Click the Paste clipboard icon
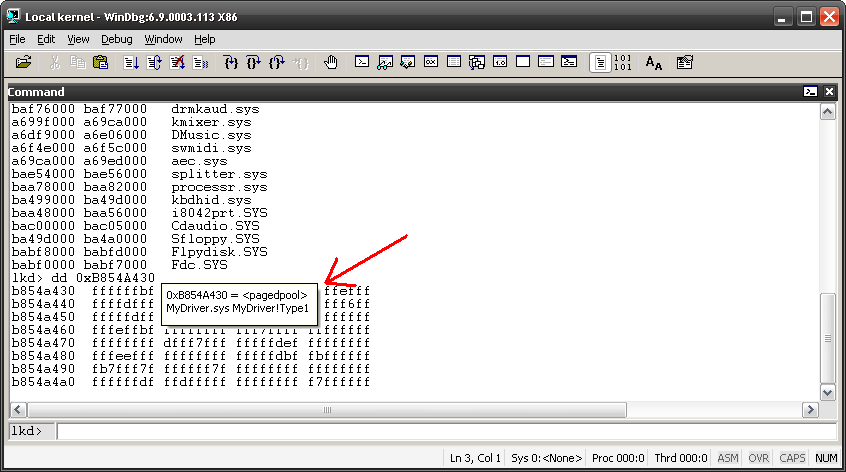Viewport: 846px width, 472px height. click(x=101, y=62)
